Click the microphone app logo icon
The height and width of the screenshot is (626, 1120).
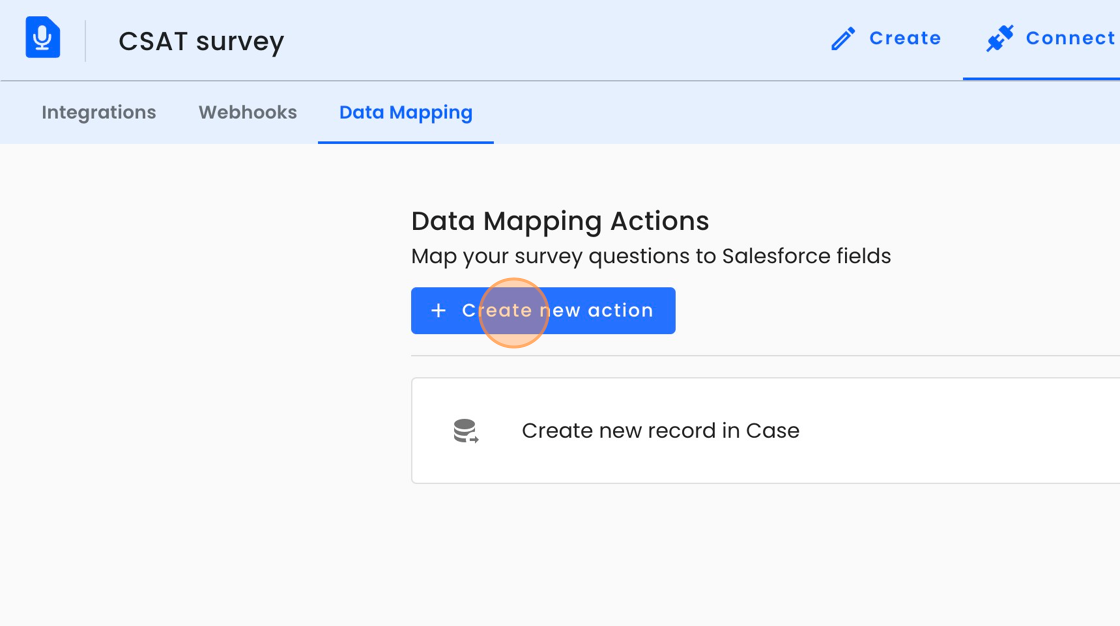43,39
